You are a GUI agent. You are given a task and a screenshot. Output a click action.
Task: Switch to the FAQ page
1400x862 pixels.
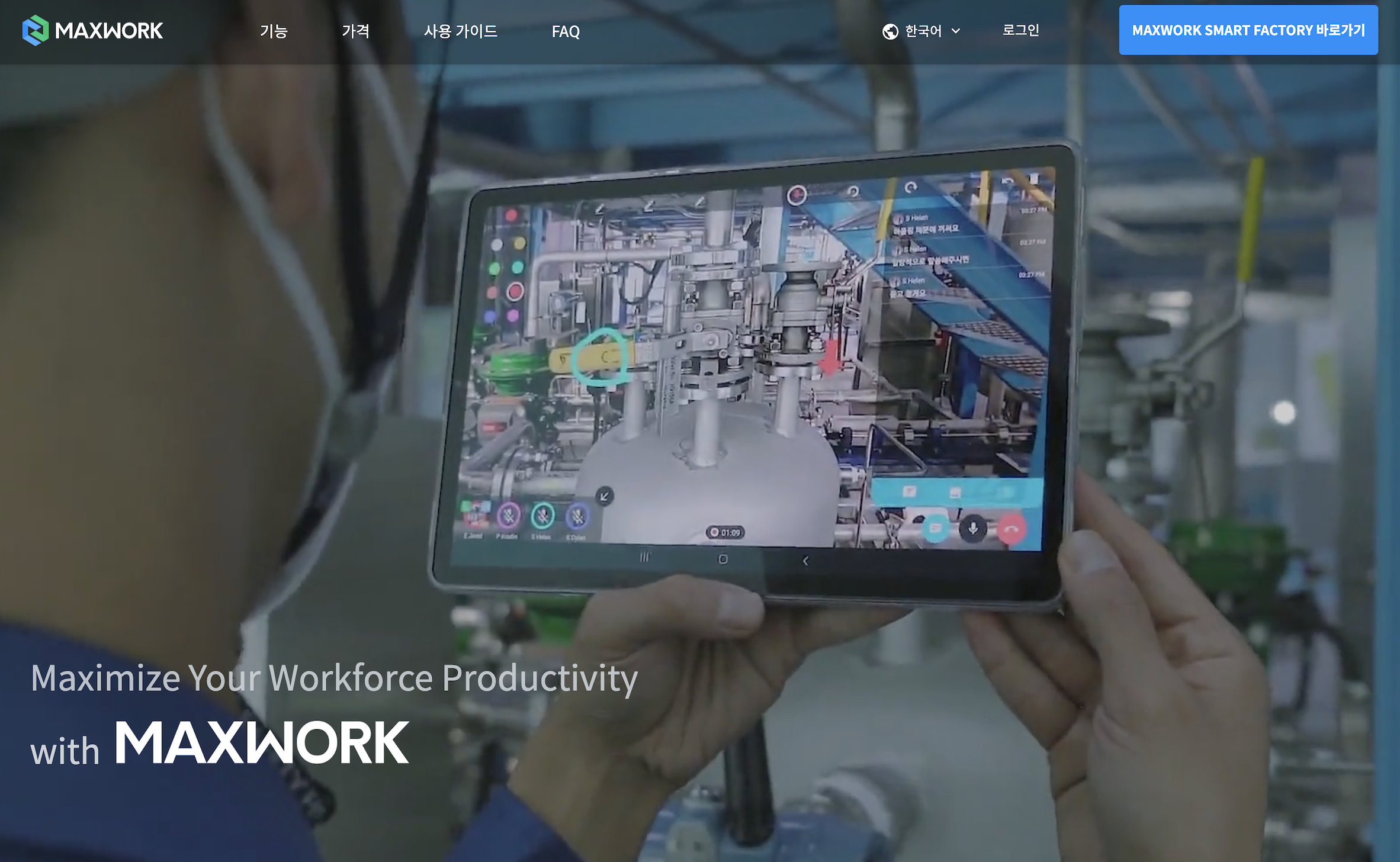coord(566,32)
